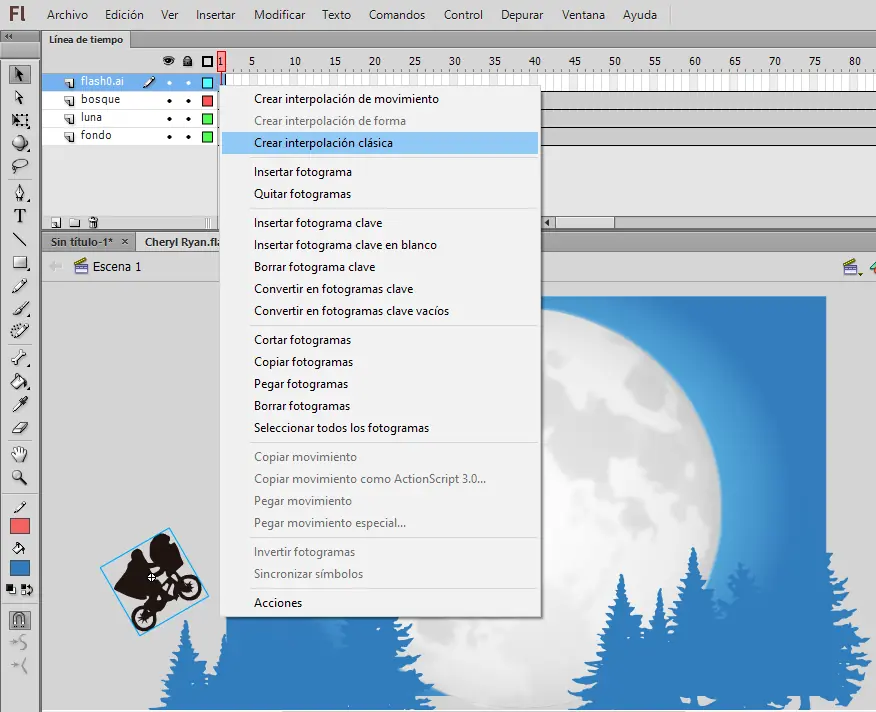Open the Ventana menu
876x712 pixels.
point(583,15)
